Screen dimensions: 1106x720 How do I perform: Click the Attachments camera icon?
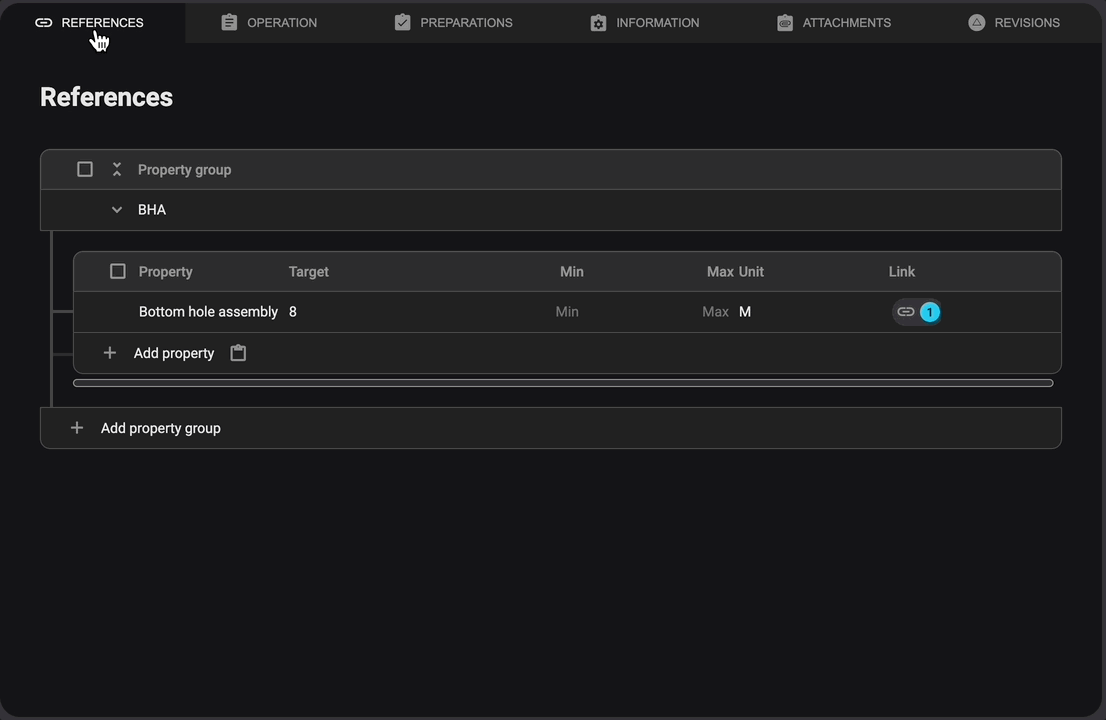pos(785,22)
